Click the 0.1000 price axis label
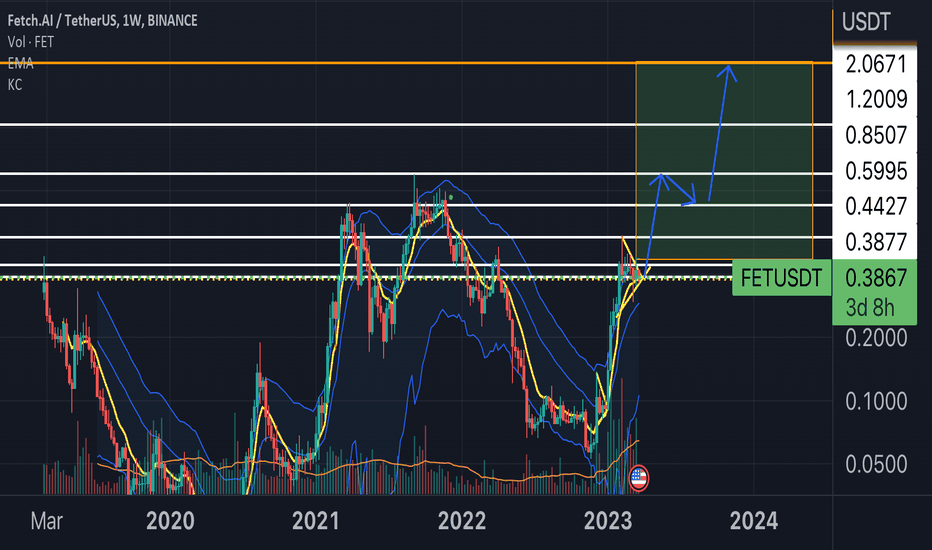 click(x=876, y=401)
